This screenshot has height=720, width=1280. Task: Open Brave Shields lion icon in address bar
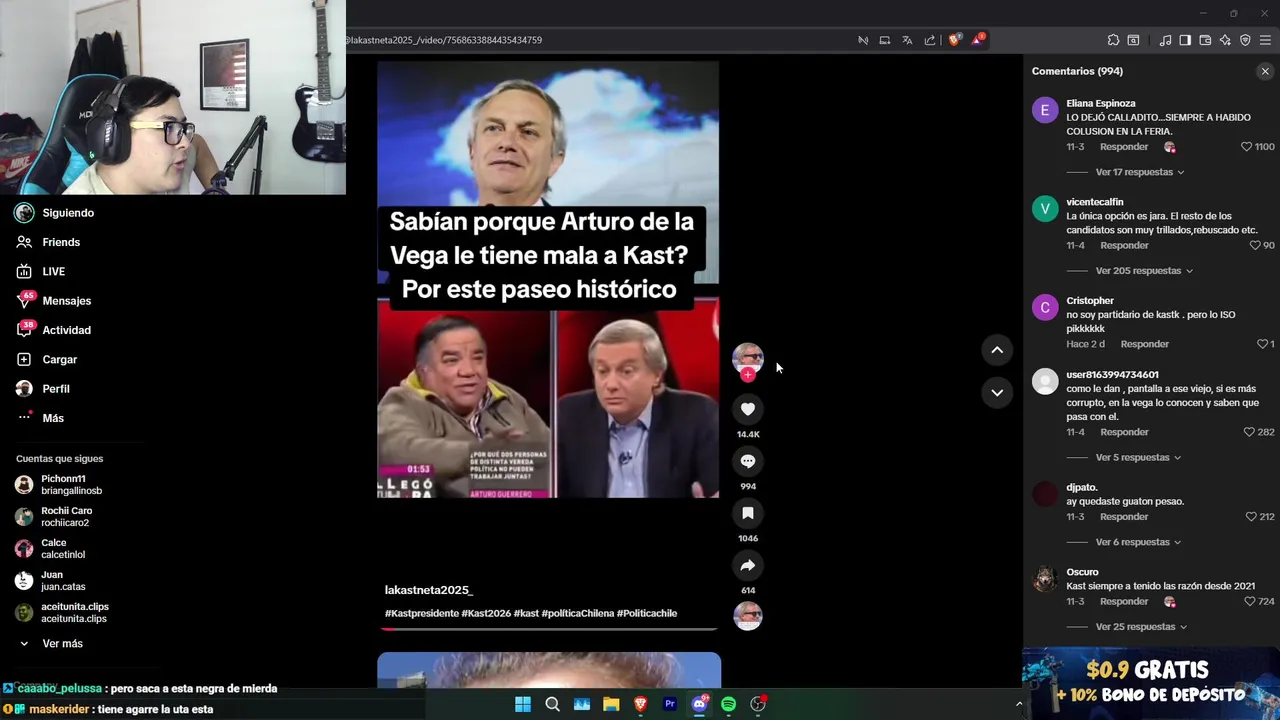[954, 40]
